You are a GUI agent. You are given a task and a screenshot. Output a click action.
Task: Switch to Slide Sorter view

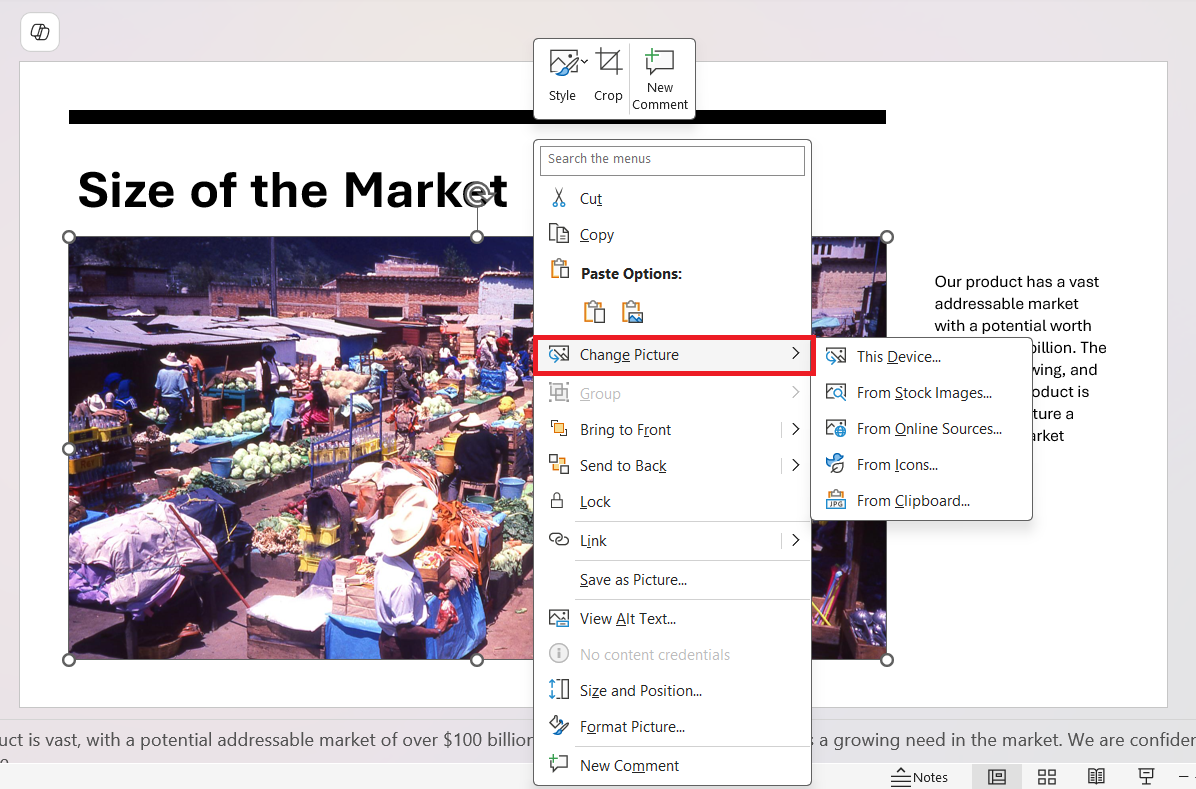tap(1046, 777)
